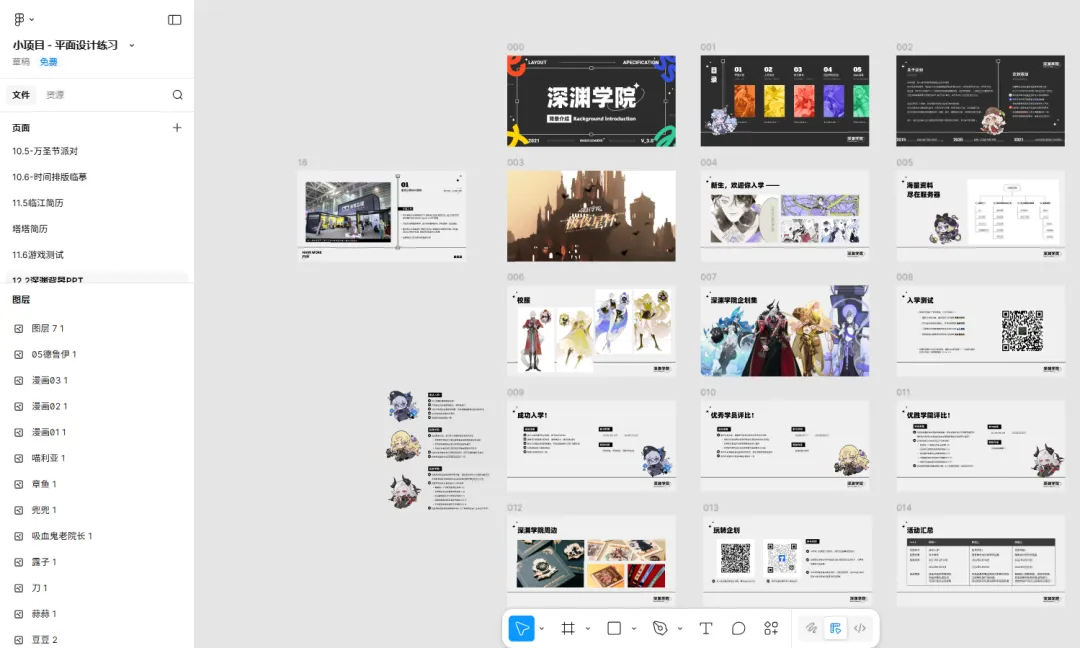Image resolution: width=1080 pixels, height=648 pixels.
Task: Switch to Design mode in the toolbar
Action: [835, 628]
